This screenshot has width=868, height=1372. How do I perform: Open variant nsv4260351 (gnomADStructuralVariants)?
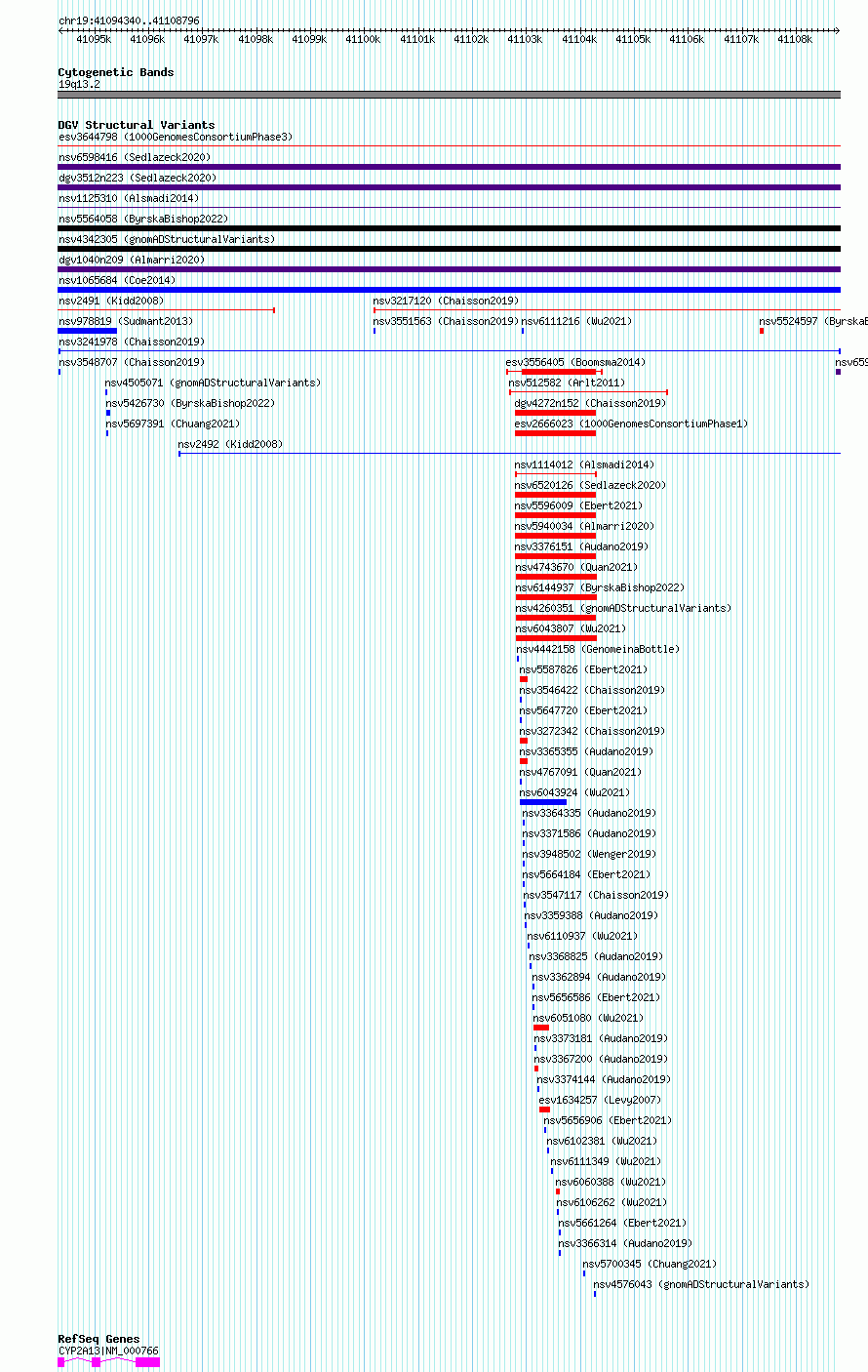pyautogui.click(x=622, y=608)
